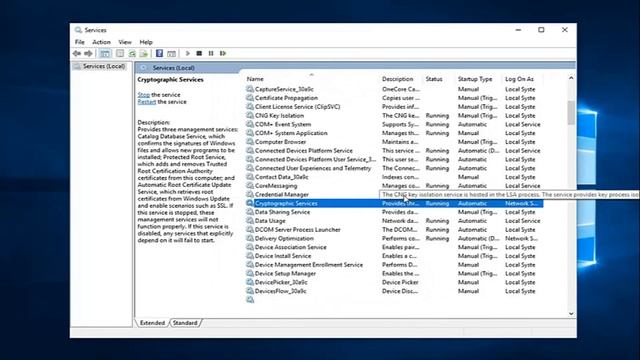Select the gear icon of Data Usage
The image size is (640, 360).
tap(250, 220)
